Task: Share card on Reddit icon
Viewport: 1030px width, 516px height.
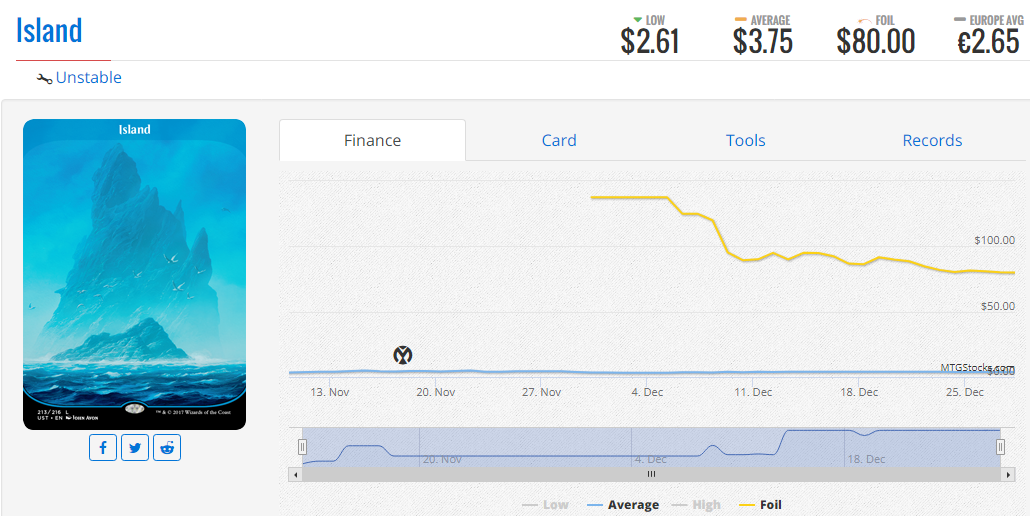Action: 167,448
